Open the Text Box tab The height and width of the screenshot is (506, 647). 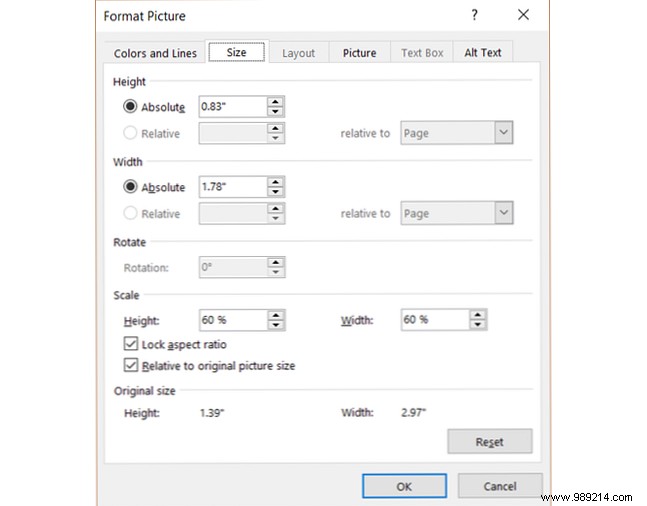click(422, 53)
